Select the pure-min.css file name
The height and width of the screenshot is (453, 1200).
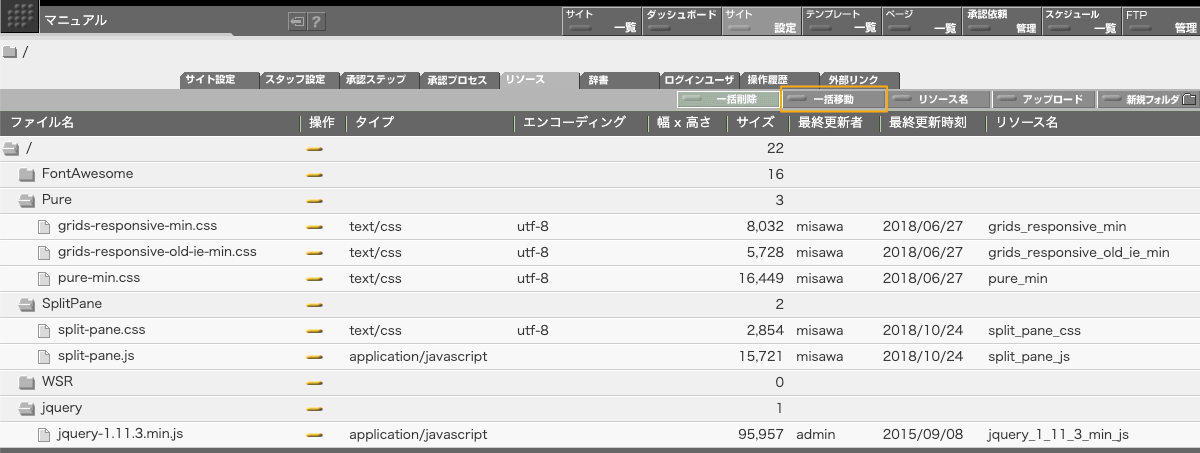tap(99, 278)
